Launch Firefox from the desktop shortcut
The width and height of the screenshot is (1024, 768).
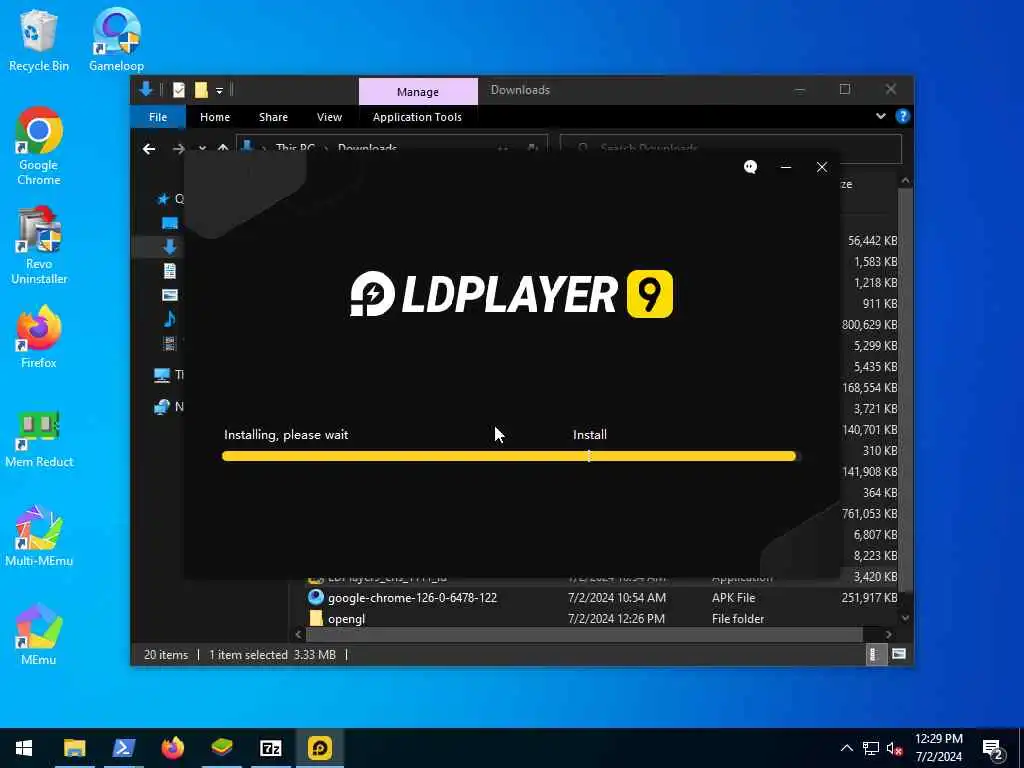pyautogui.click(x=39, y=337)
